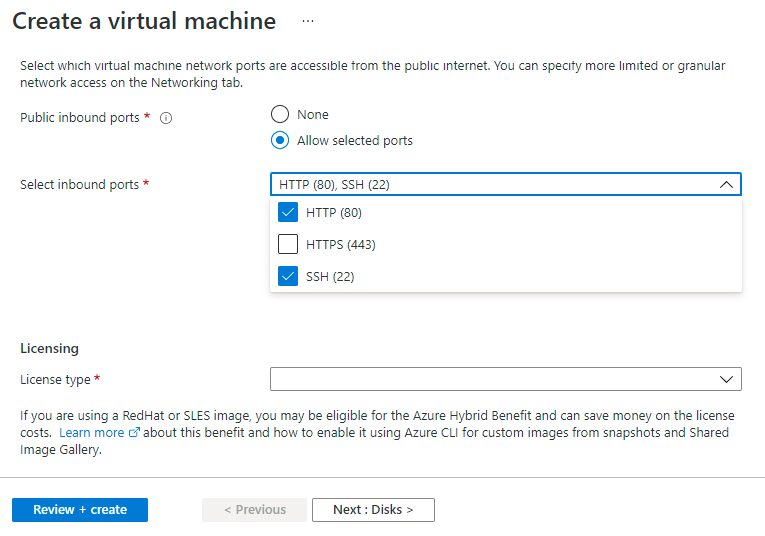The image size is (765, 536).
Task: Enable the HTTPS (443) checkbox
Action: 288,244
